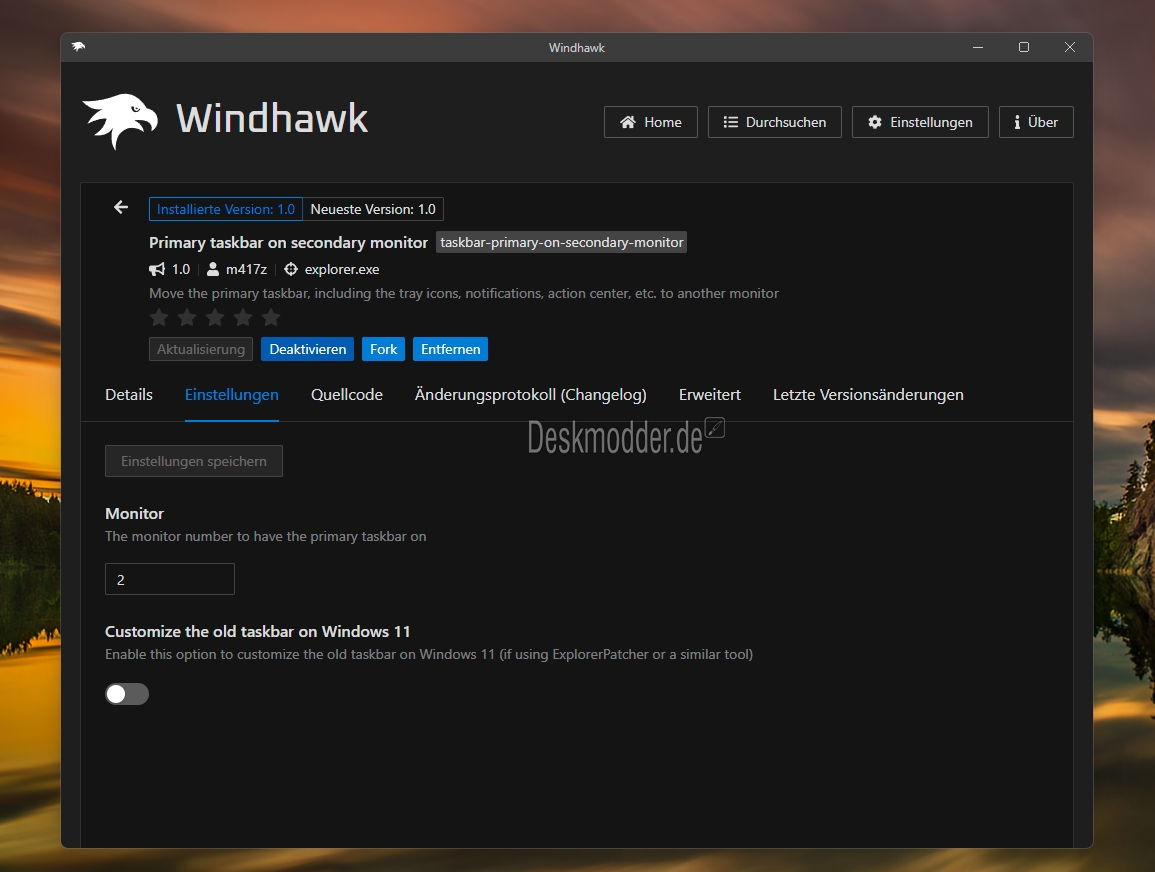Rate the mod with the first star
The image size is (1155, 872).
[x=158, y=317]
